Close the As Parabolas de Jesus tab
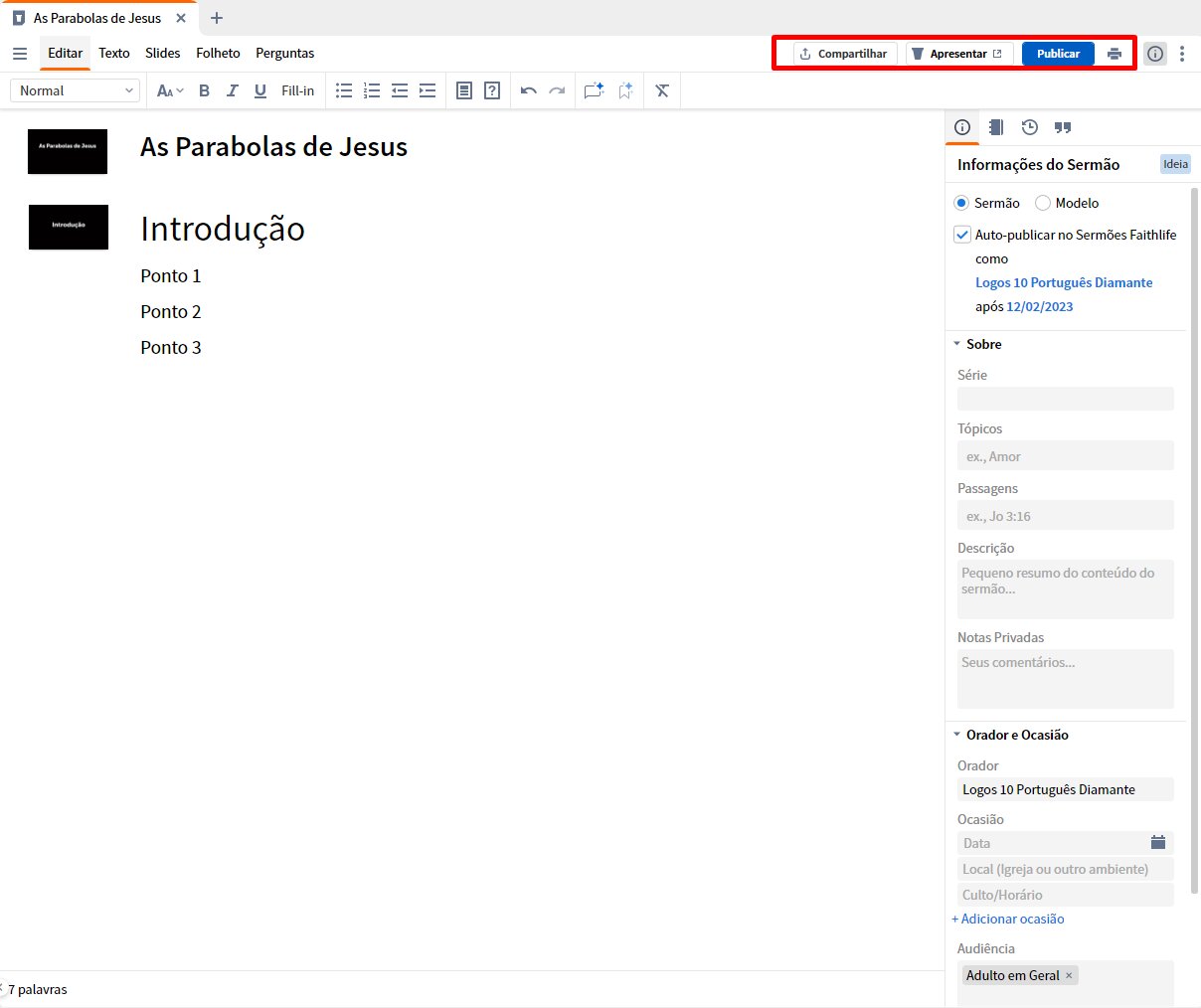1201x1008 pixels. (x=181, y=18)
